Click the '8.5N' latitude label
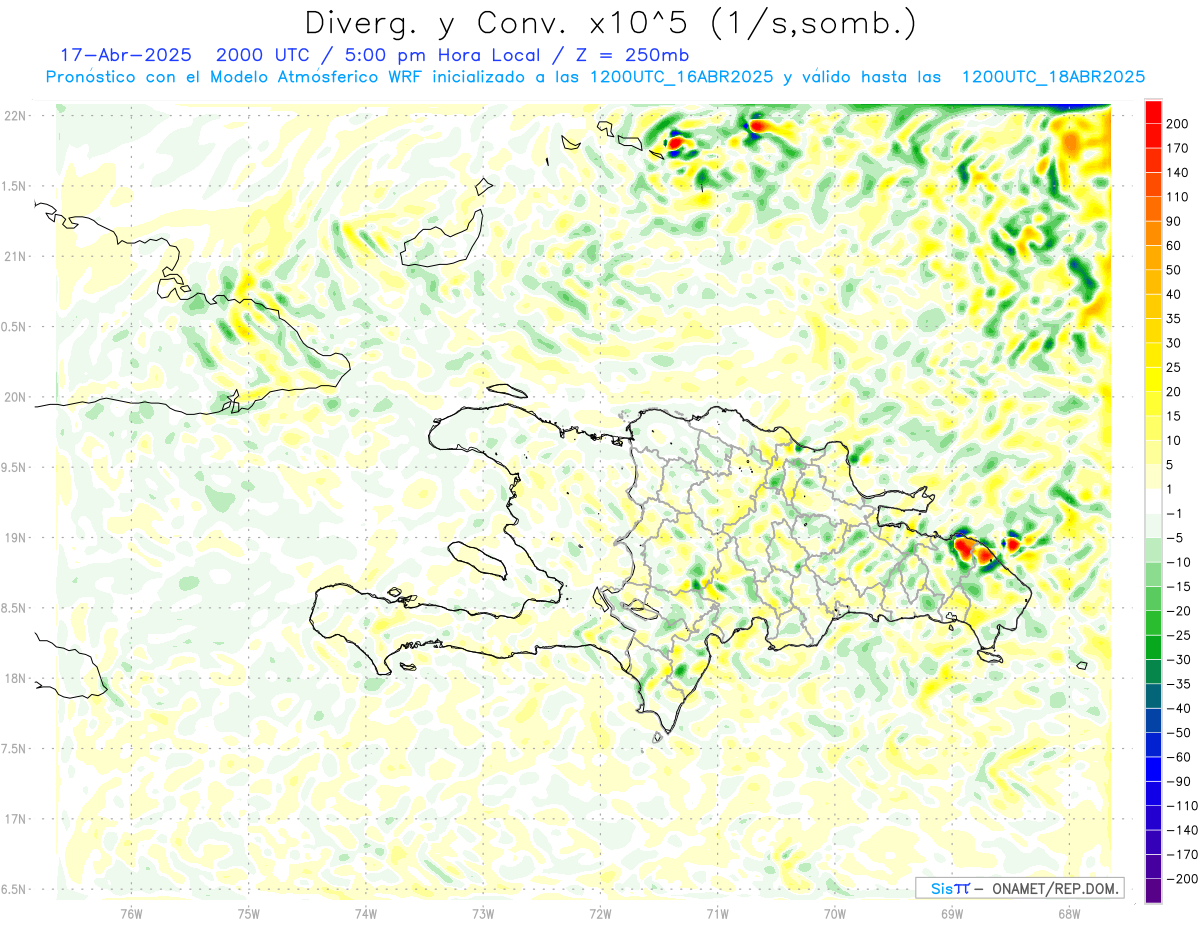This screenshot has width=1200, height=927. click(15, 608)
